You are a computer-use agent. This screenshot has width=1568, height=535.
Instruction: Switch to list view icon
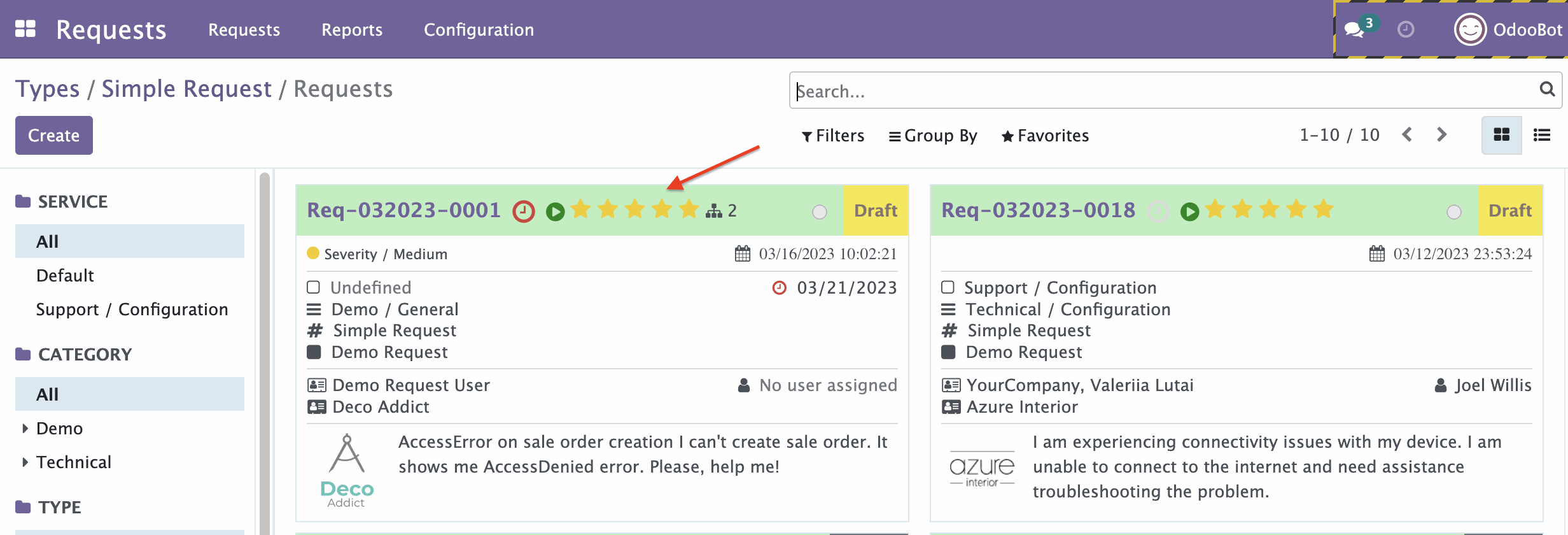coord(1542,135)
